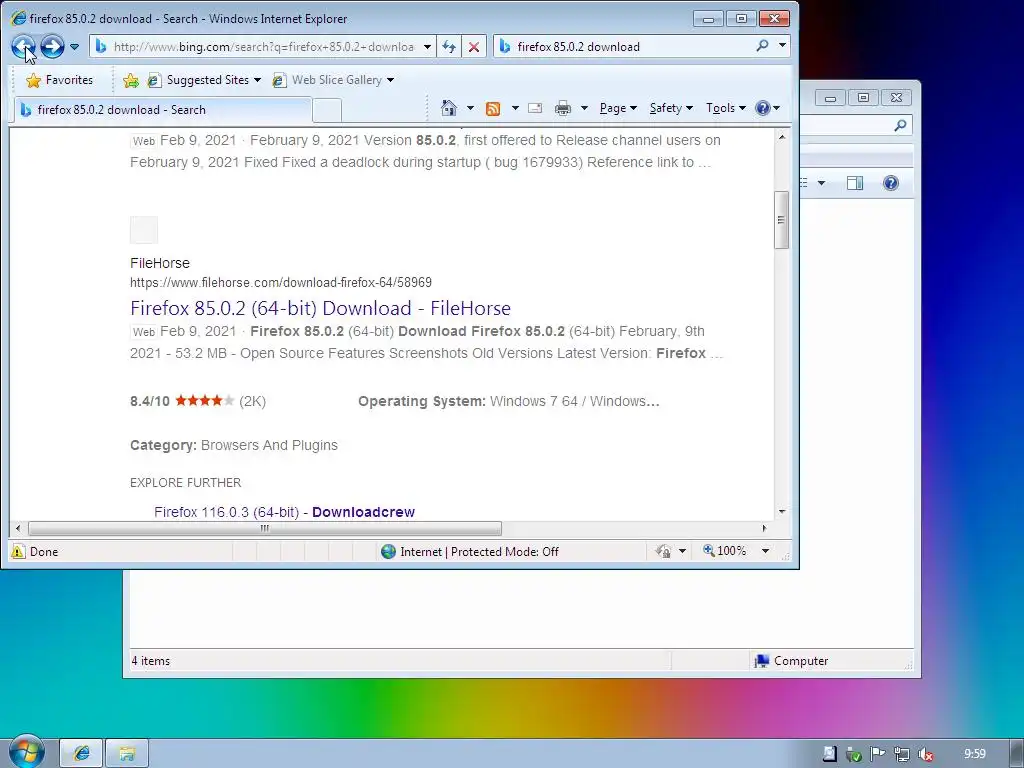Go forward with the Forward arrow button
Viewport: 1024px width, 768px height.
pos(52,46)
